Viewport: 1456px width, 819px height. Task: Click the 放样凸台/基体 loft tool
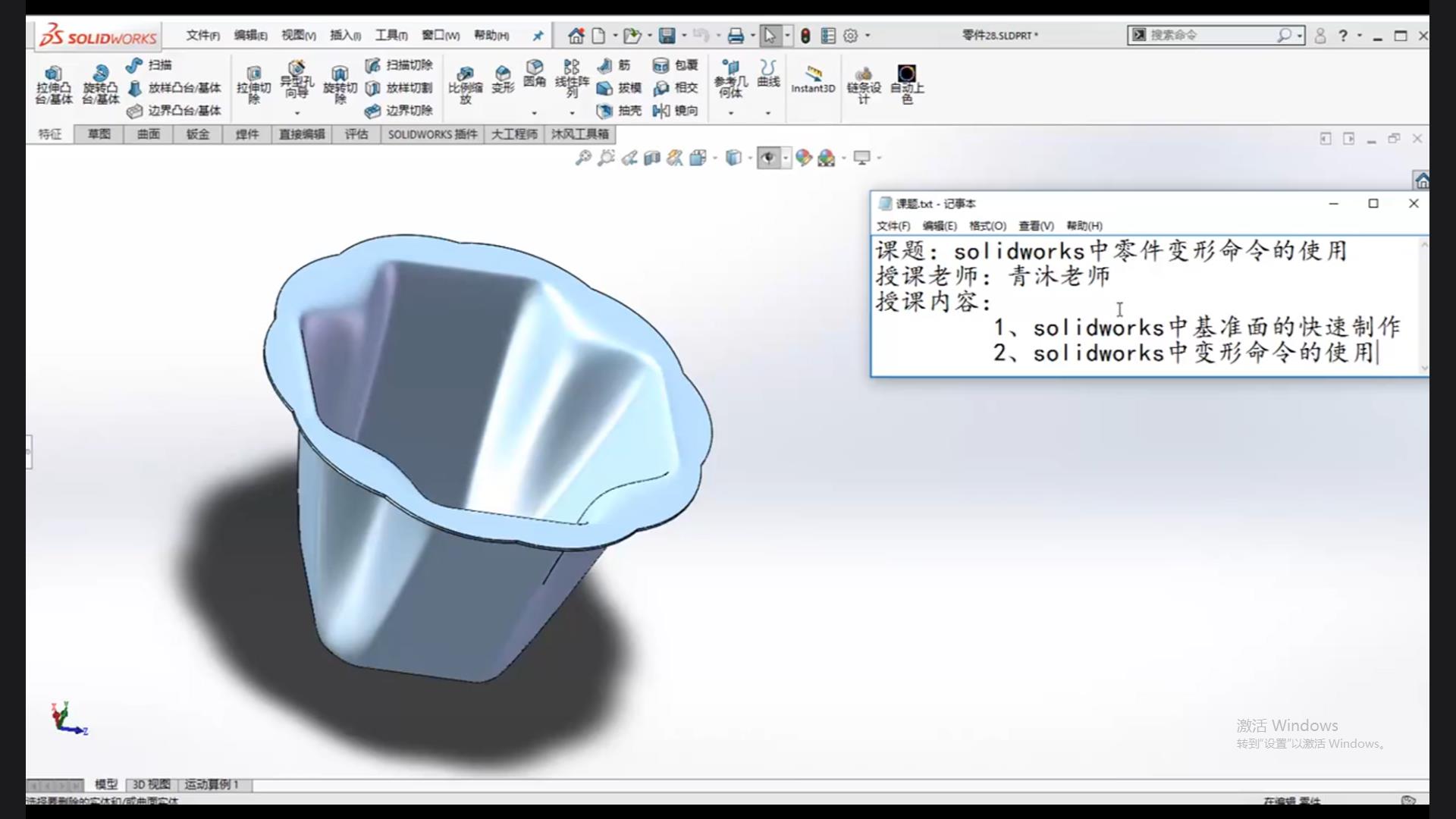tap(174, 88)
